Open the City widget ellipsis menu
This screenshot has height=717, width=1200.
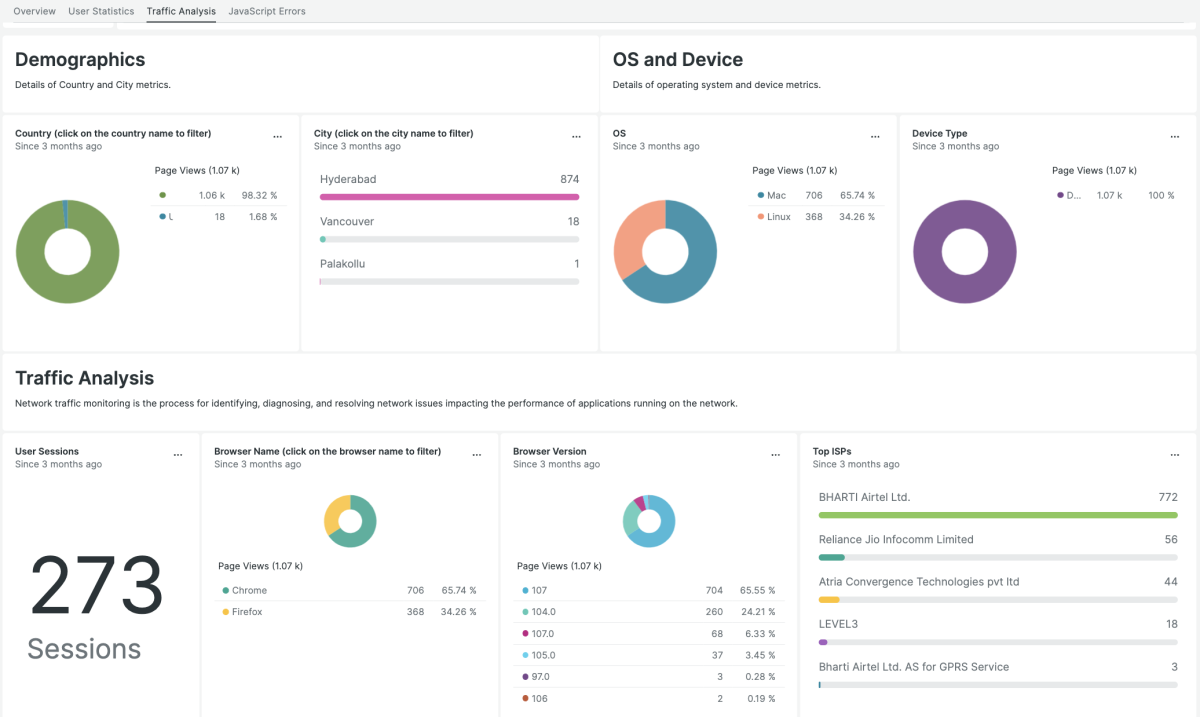coord(576,137)
